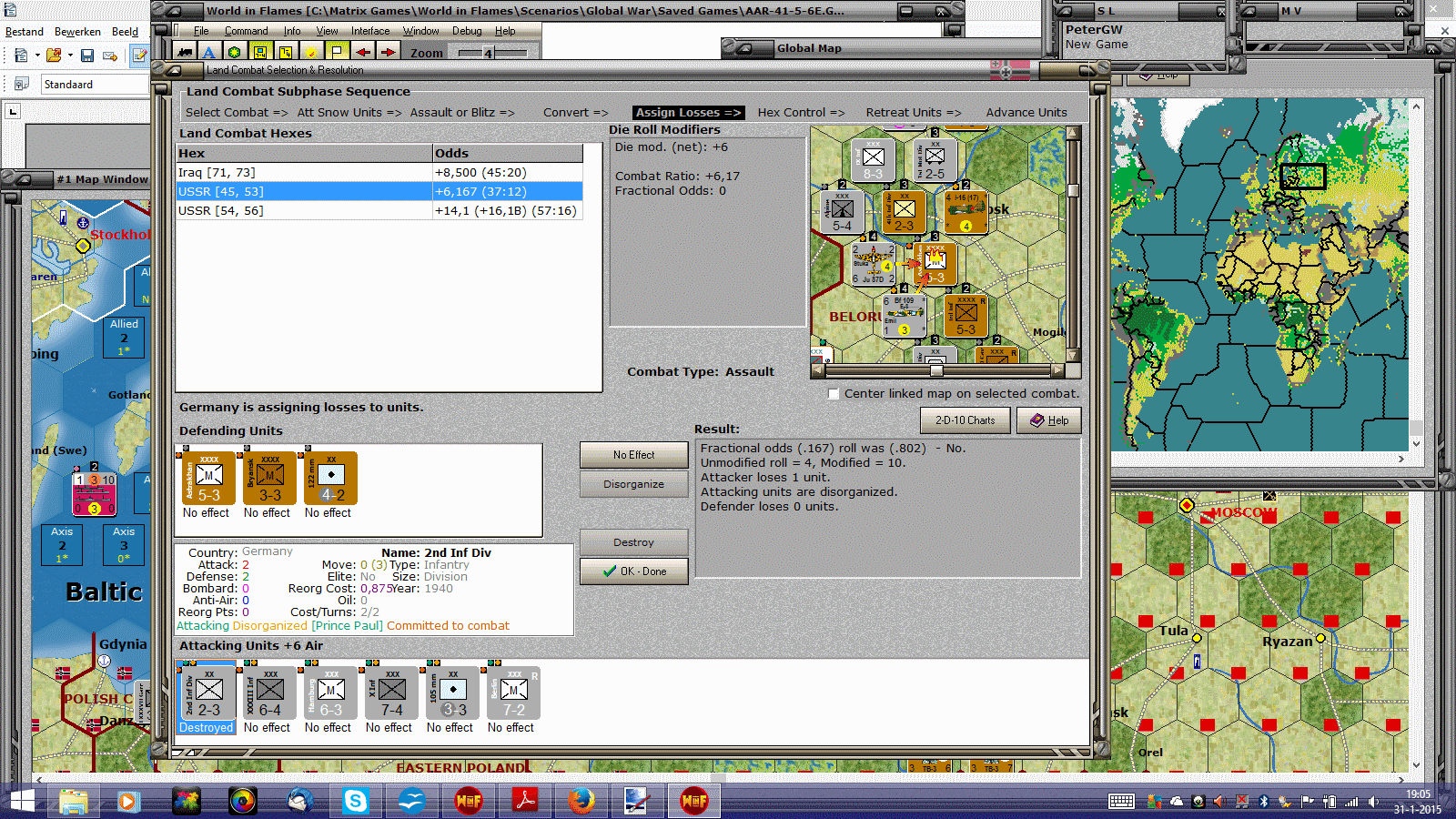The image size is (1456, 819).
Task: Click the clock in the system tray
Action: [1418, 802]
